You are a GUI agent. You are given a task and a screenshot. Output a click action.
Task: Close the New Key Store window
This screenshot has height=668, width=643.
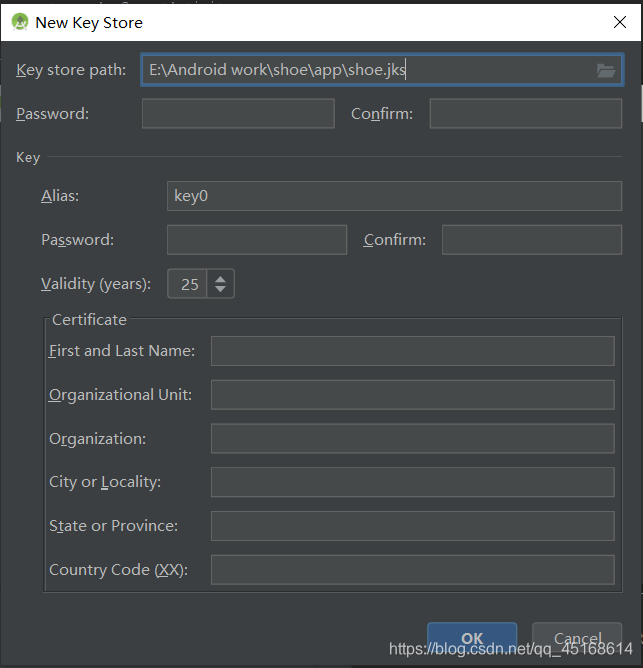click(620, 22)
